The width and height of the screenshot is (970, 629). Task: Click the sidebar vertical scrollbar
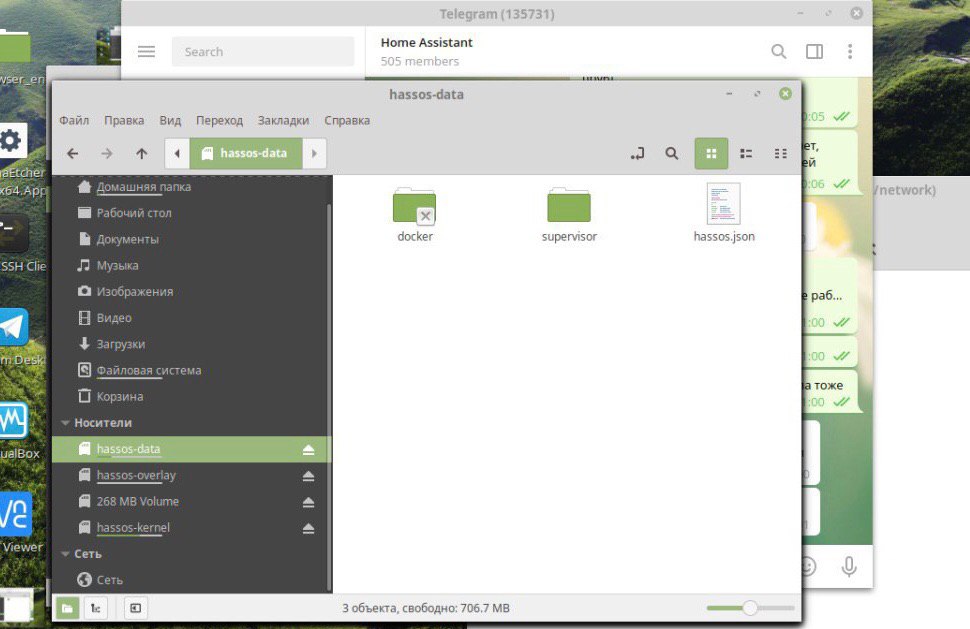(x=329, y=396)
